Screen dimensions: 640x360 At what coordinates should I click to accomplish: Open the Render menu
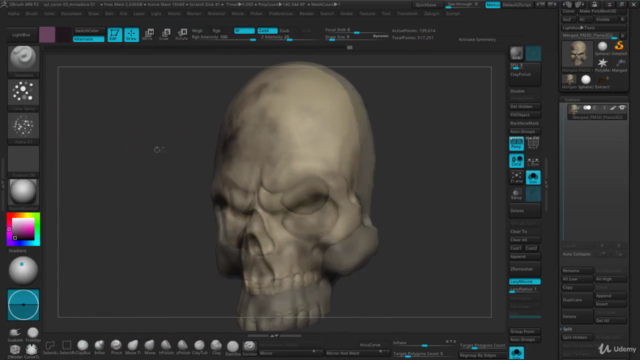(x=307, y=13)
